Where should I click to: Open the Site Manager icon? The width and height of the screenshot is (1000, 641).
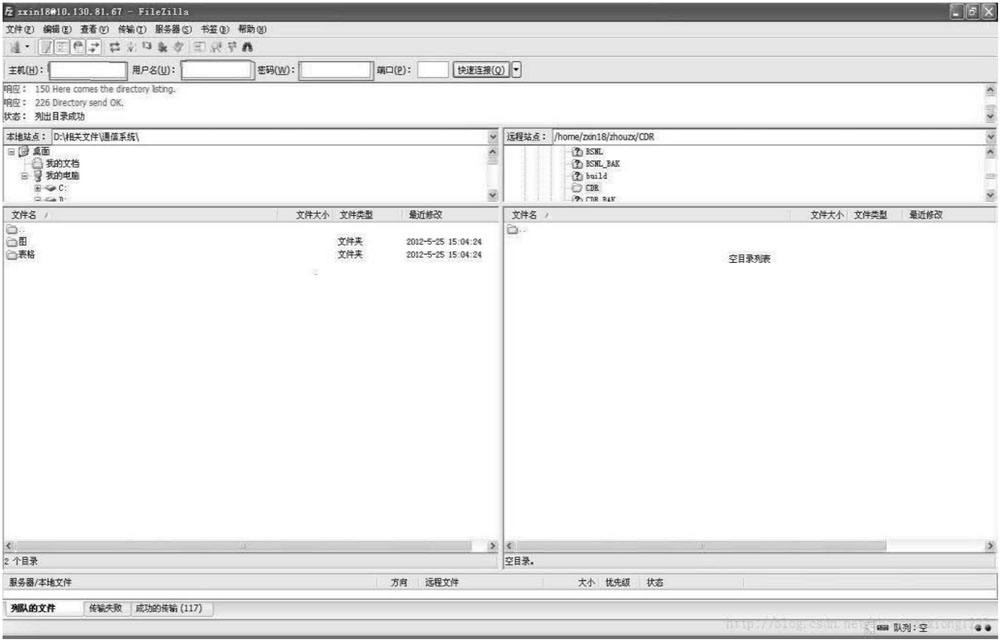(15, 47)
